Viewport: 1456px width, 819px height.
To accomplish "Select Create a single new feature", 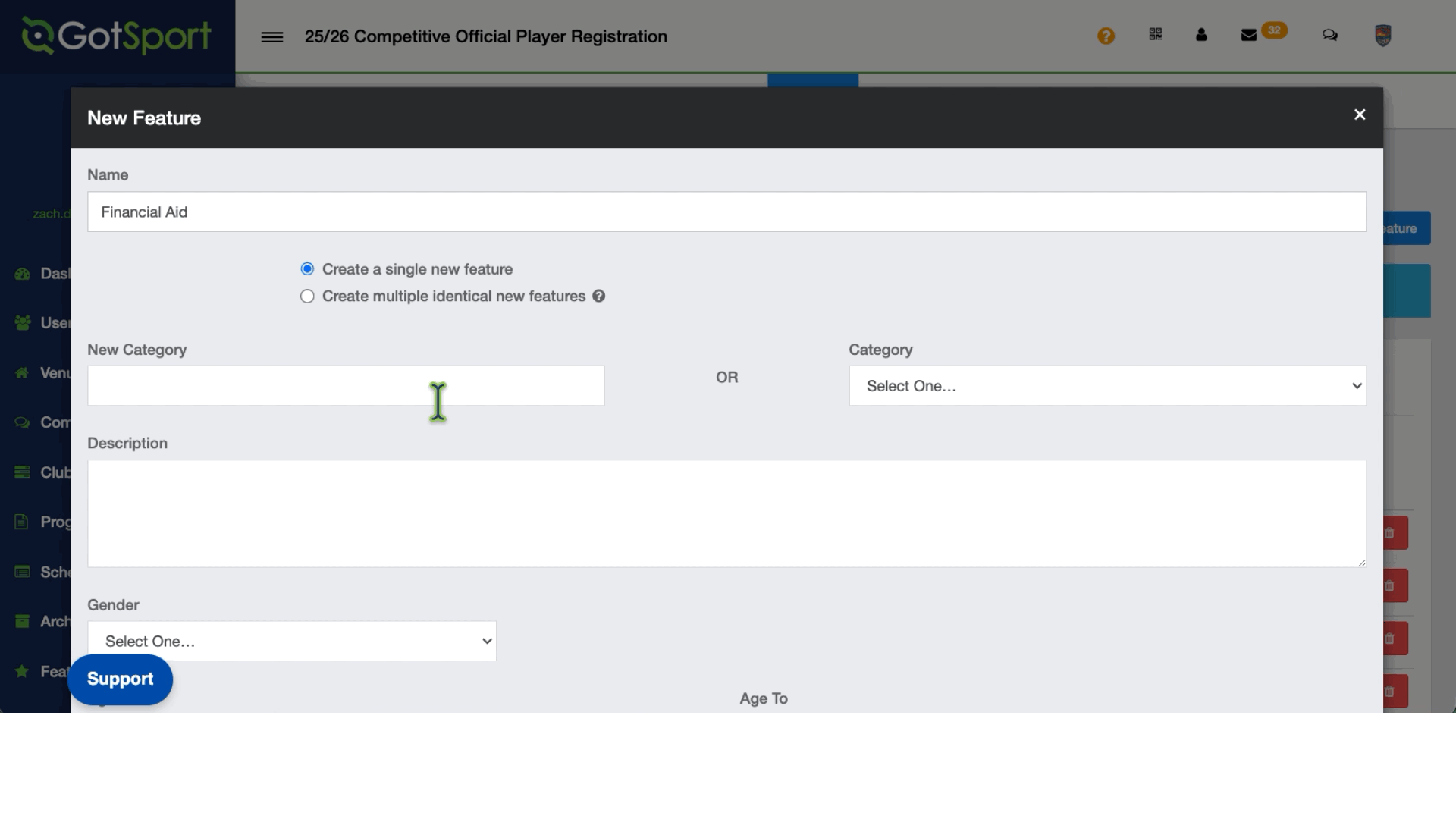I will coord(307,269).
